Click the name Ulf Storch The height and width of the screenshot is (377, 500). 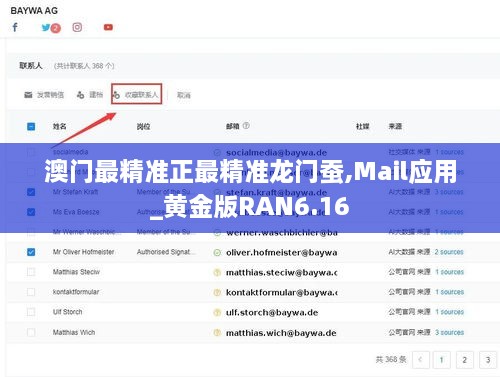pyautogui.click(x=67, y=312)
